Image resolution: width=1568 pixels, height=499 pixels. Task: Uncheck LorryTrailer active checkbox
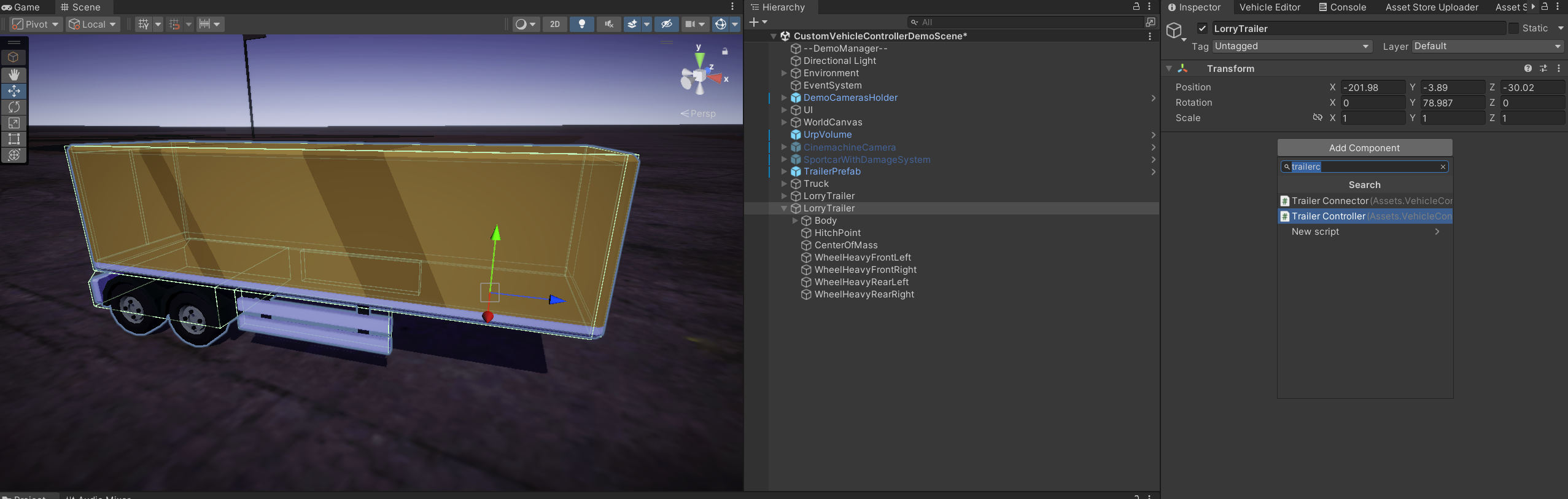[x=1202, y=28]
